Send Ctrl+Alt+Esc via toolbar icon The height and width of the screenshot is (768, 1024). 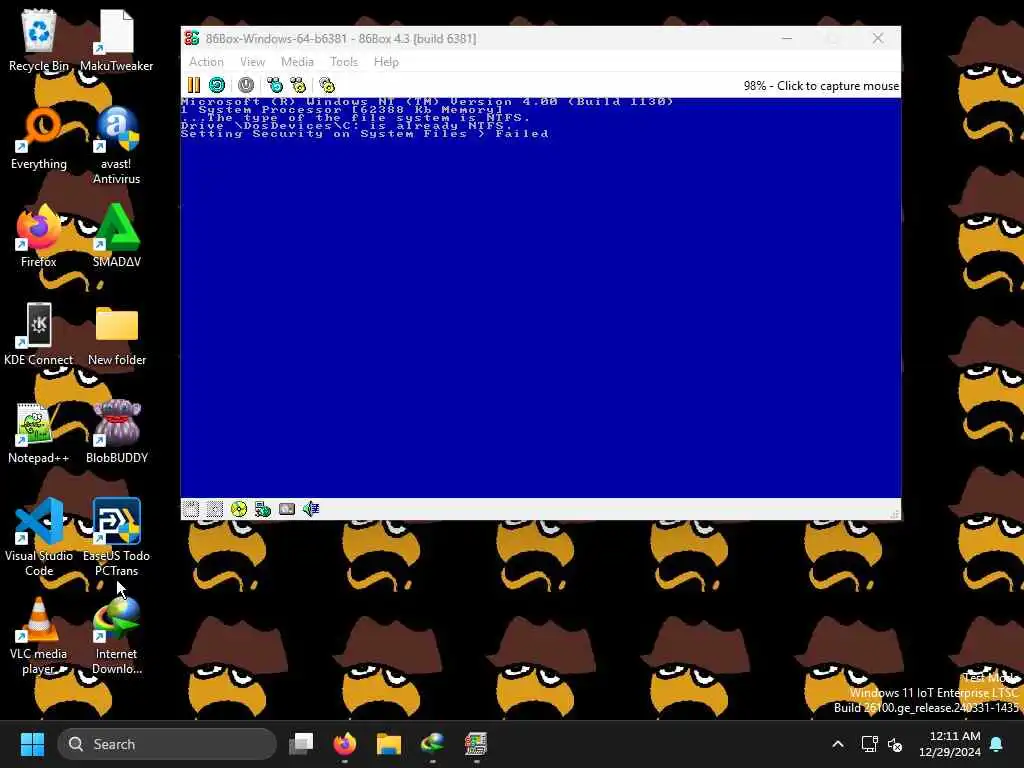point(298,85)
